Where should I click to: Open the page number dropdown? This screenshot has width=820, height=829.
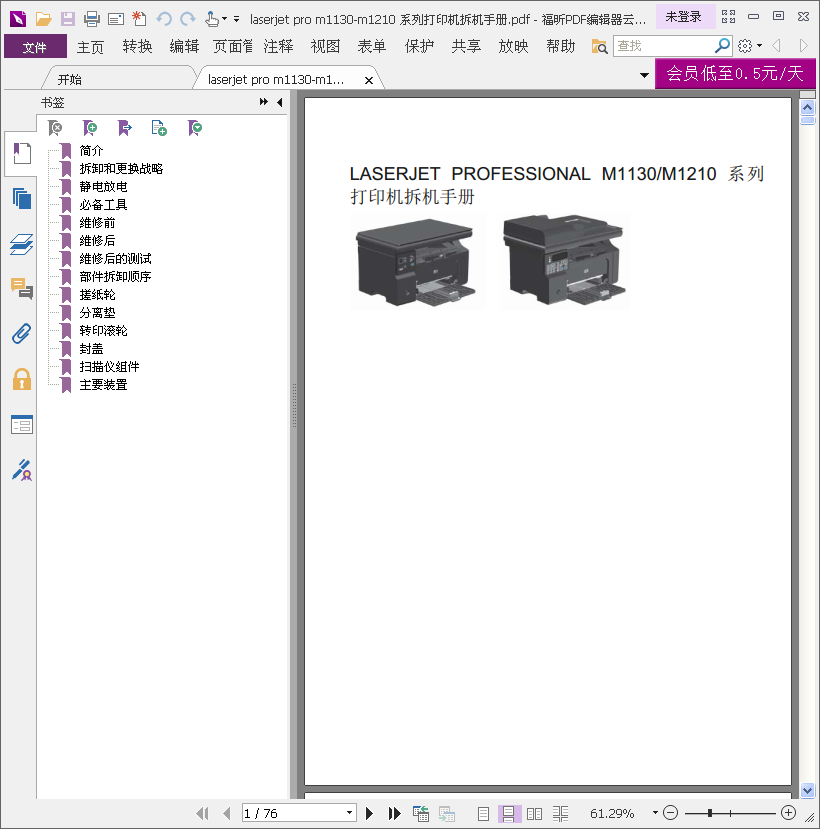[x=349, y=813]
